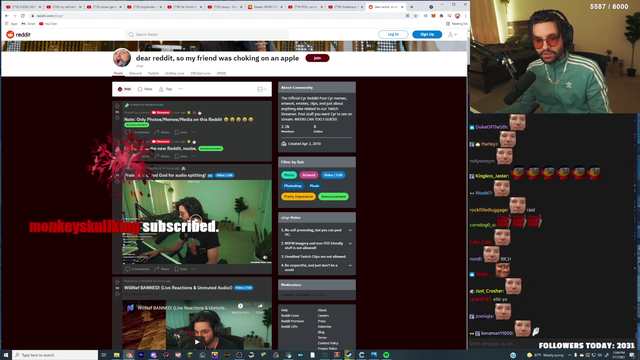Select the Twitch tab
Image resolution: width=640 pixels, height=360 pixels.
pos(153,73)
